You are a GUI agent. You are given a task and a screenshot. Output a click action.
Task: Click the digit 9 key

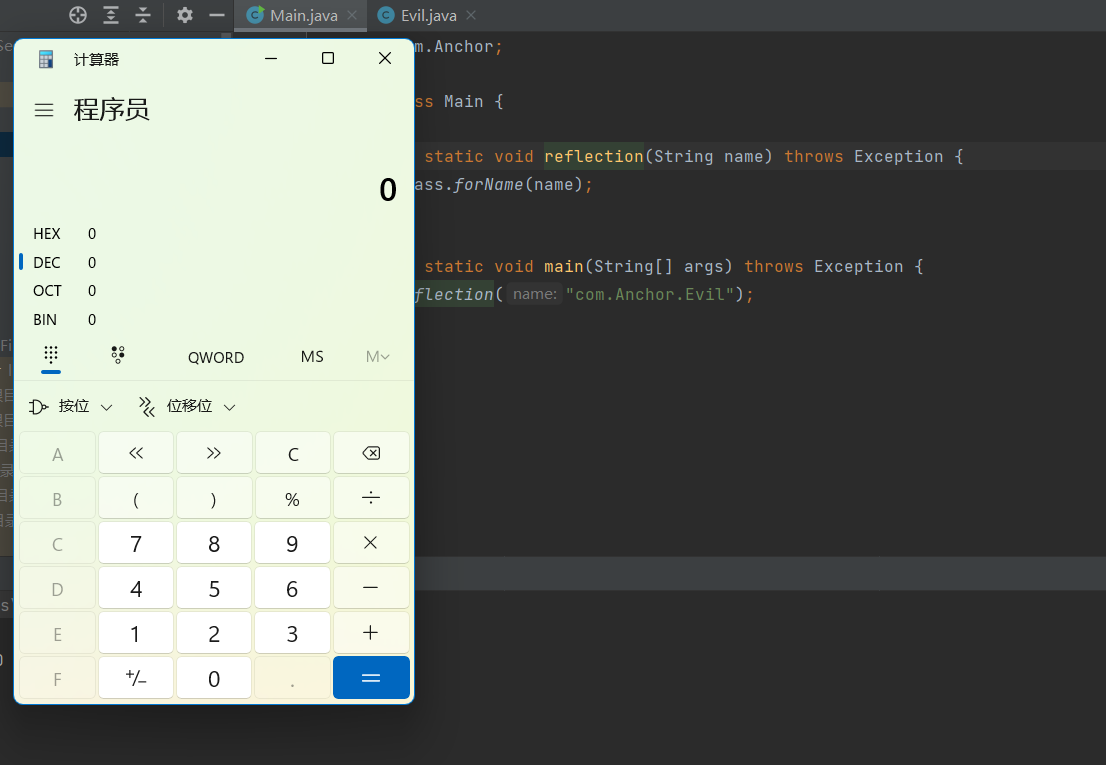point(292,543)
